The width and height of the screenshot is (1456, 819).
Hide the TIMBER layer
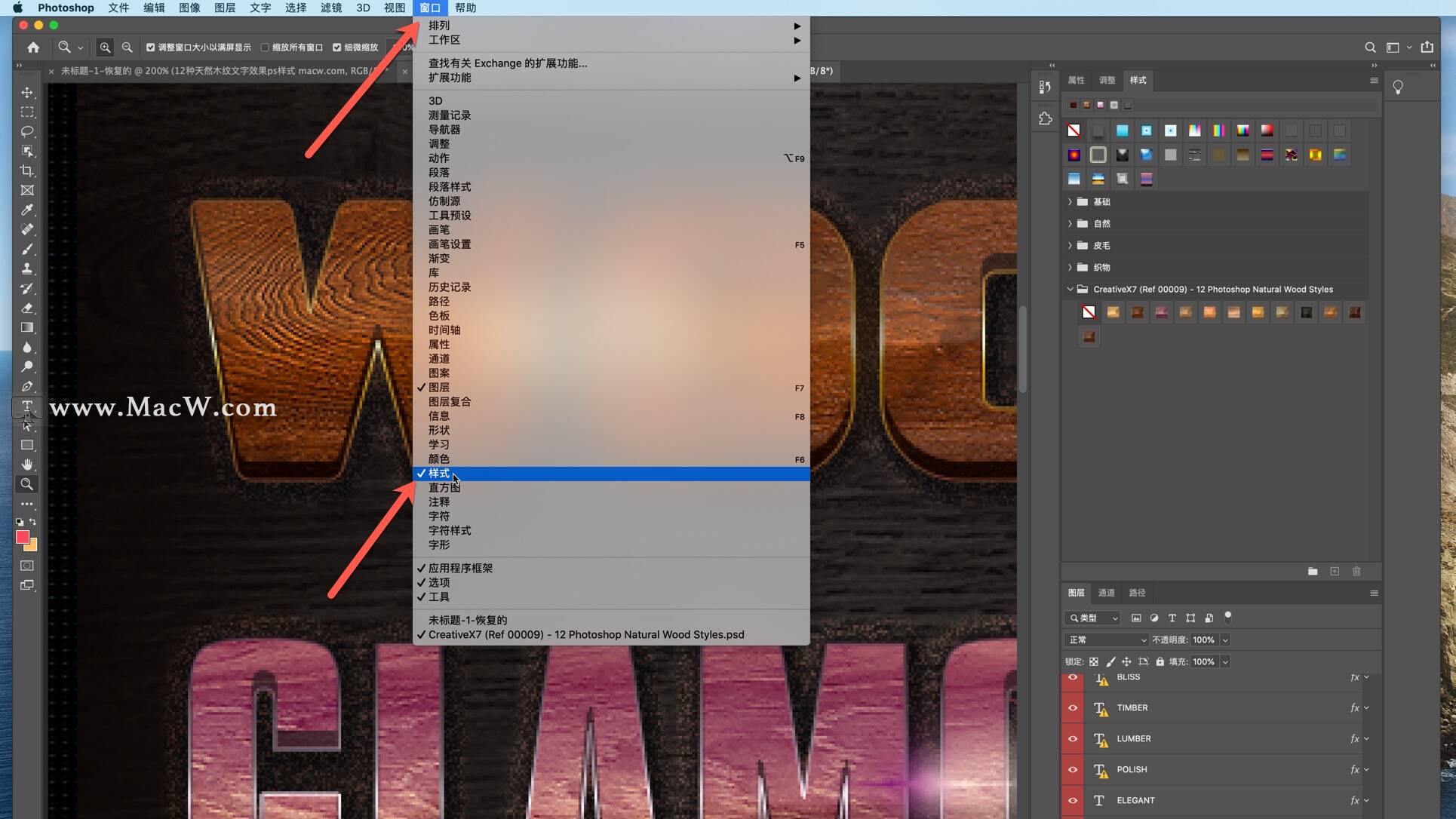point(1072,708)
